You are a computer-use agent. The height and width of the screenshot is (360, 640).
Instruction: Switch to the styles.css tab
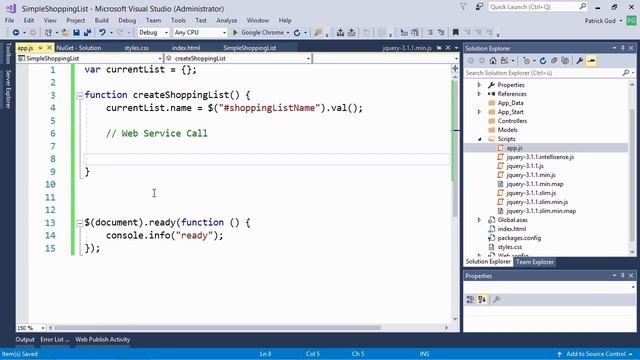pyautogui.click(x=136, y=48)
